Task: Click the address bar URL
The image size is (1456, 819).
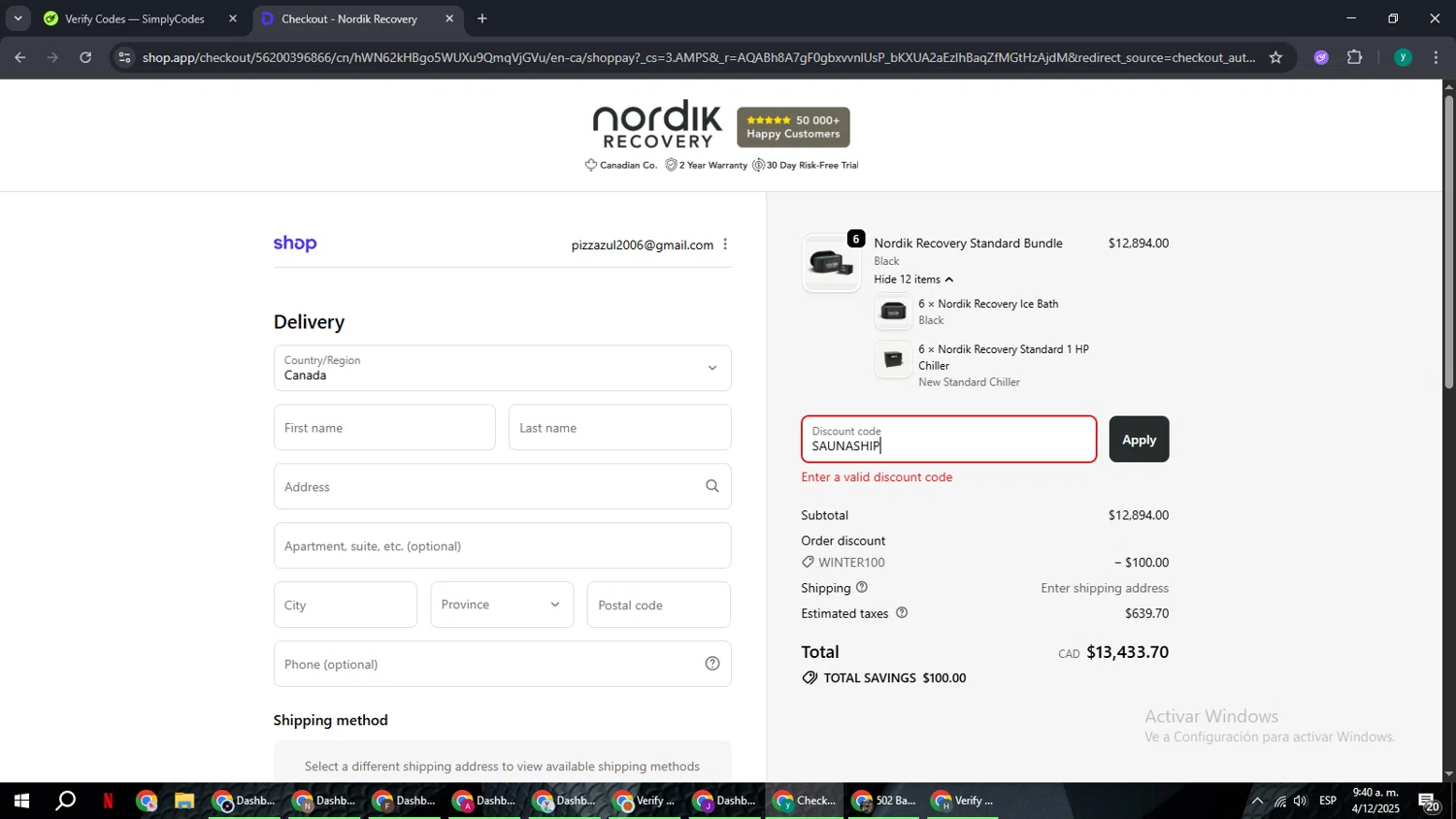Action: click(699, 57)
